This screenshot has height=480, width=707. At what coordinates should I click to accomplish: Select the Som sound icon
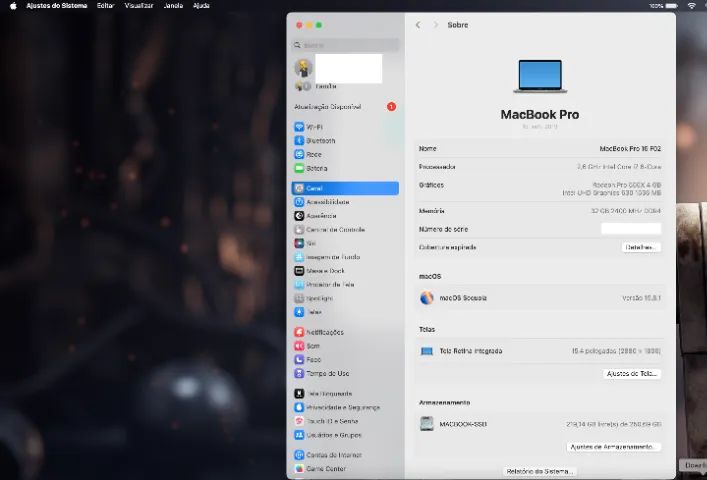coord(299,346)
